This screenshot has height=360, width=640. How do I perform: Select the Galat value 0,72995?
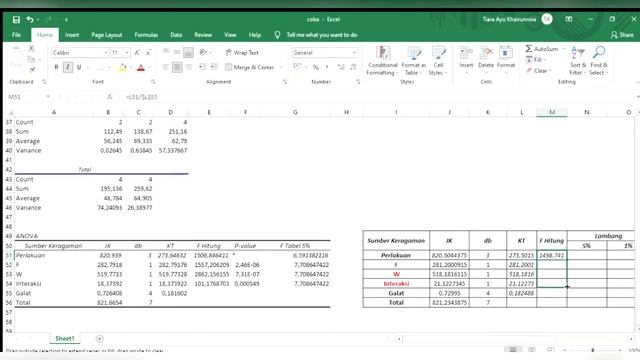449,293
